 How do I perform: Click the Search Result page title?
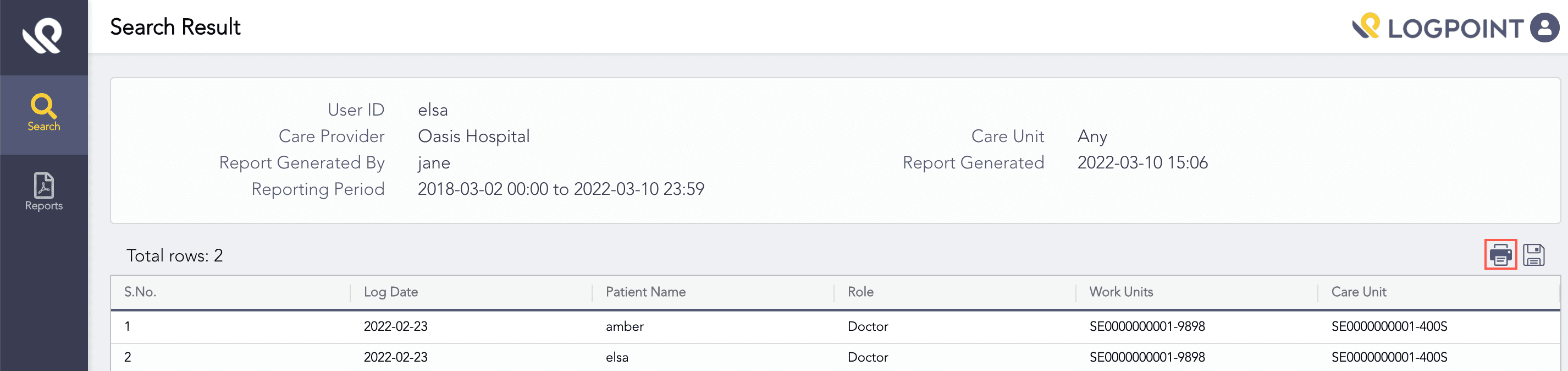coord(175,28)
